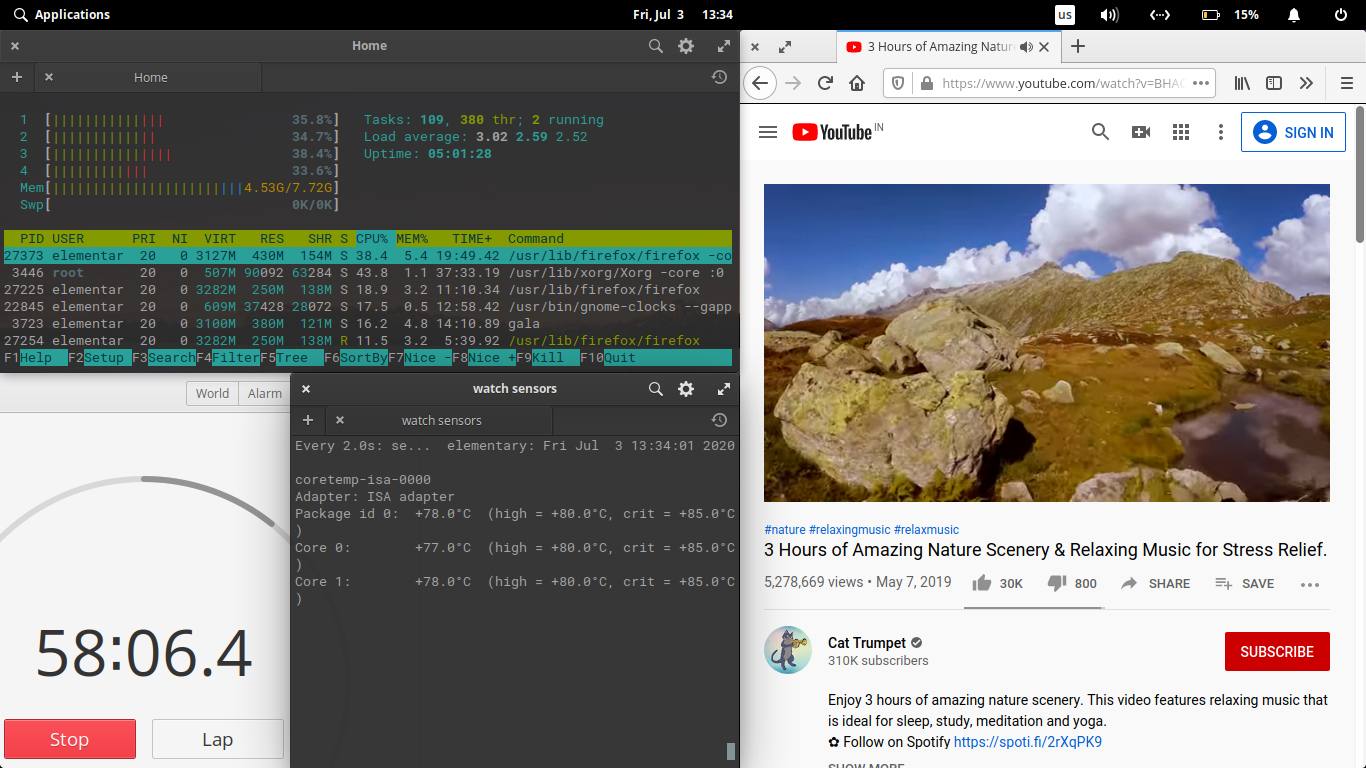1366x768 pixels.
Task: Open YouTube guide hamburger menu
Action: tap(768, 132)
